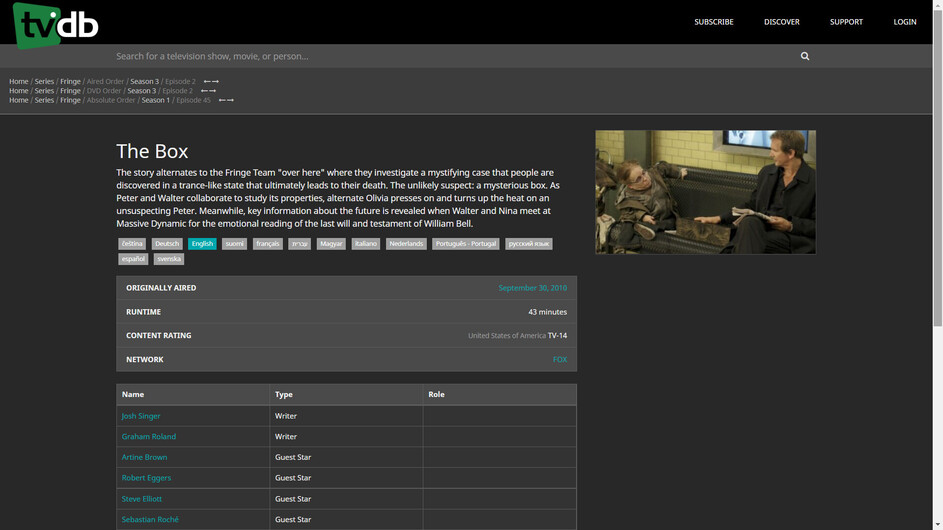The height and width of the screenshot is (530, 943).
Task: Open Fringe in Aired Order breadcrumb
Action: click(x=70, y=81)
